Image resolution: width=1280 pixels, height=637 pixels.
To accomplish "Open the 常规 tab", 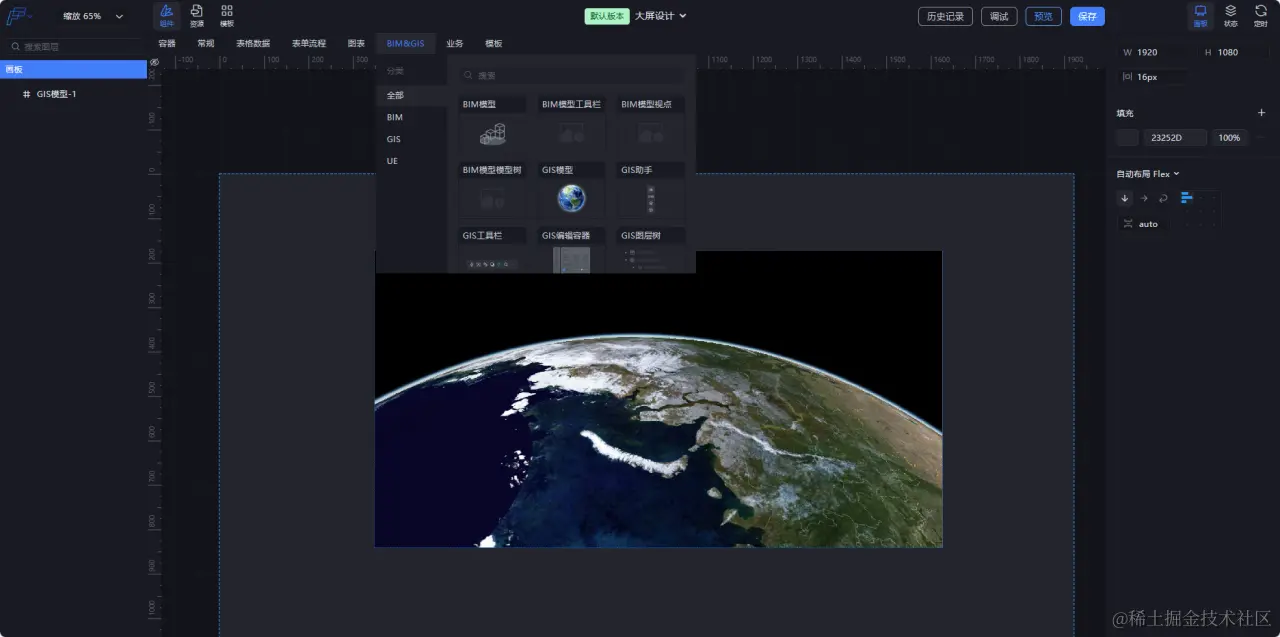I will point(206,44).
